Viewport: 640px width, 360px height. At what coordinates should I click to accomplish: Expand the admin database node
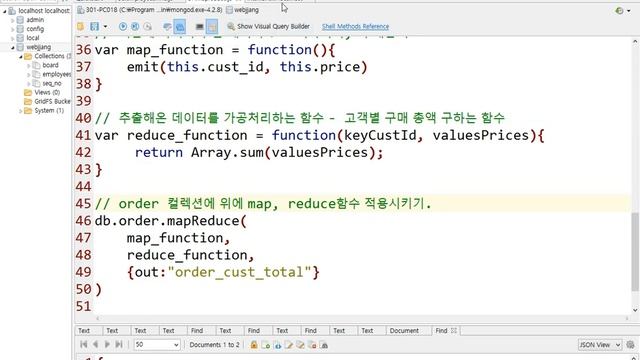click(12, 20)
